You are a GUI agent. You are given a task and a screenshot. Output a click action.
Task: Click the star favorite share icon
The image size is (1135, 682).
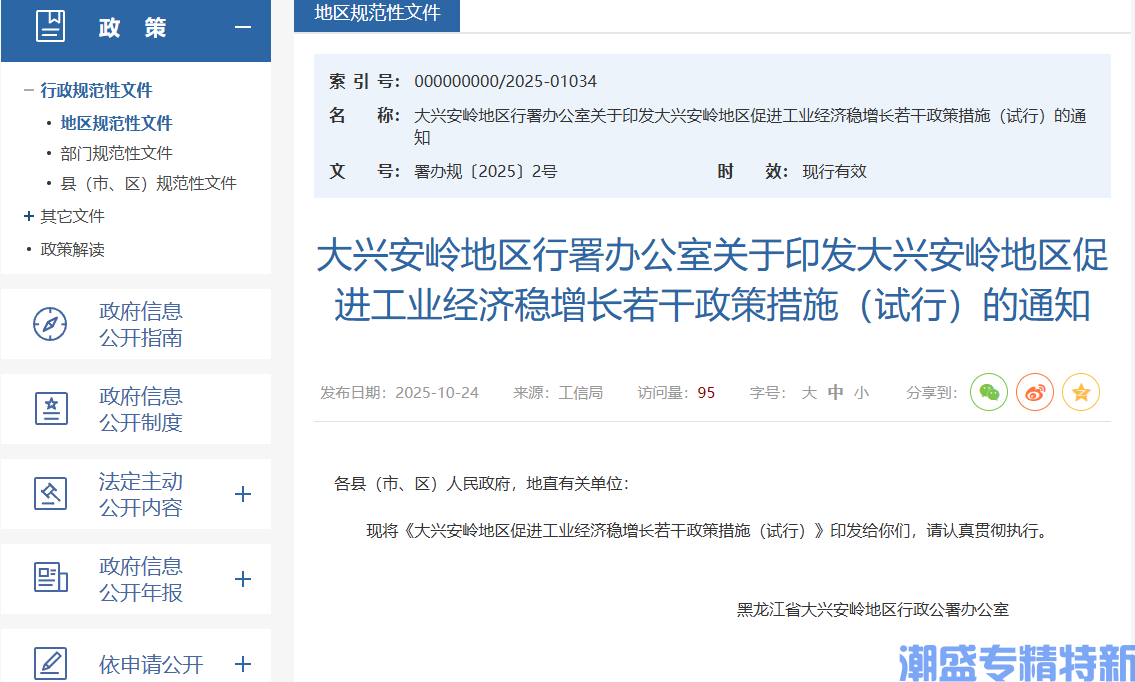tap(1080, 392)
